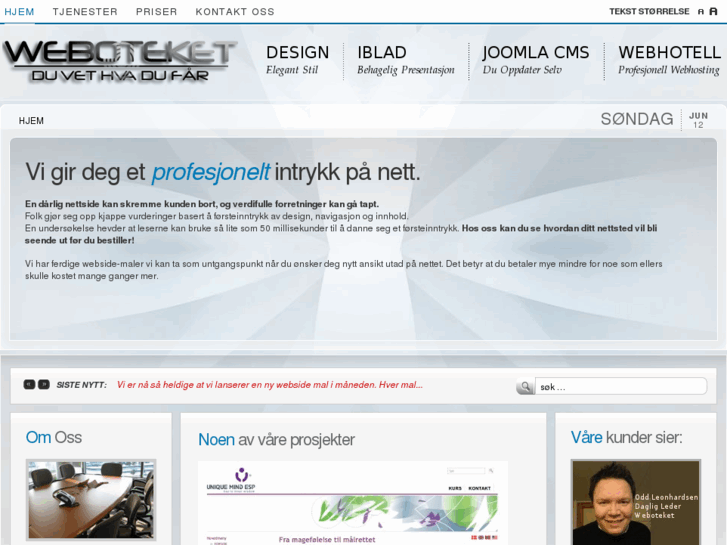The image size is (727, 545).
Task: Show next news item arrow
Action: pyautogui.click(x=44, y=385)
